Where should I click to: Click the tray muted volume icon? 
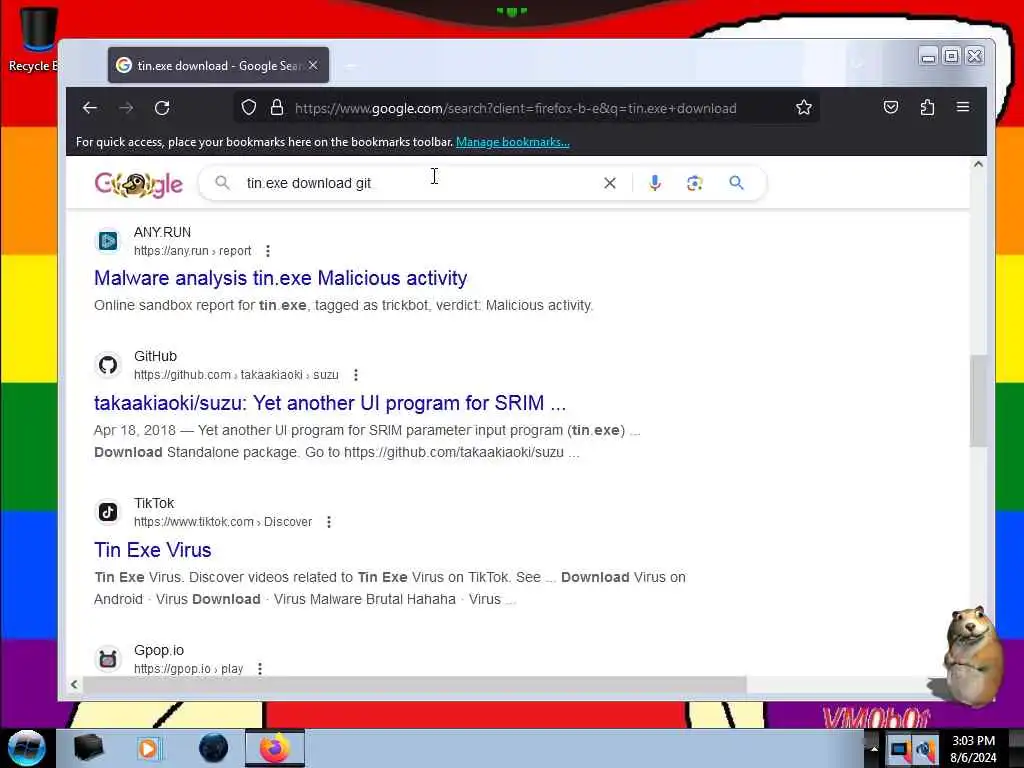point(925,750)
